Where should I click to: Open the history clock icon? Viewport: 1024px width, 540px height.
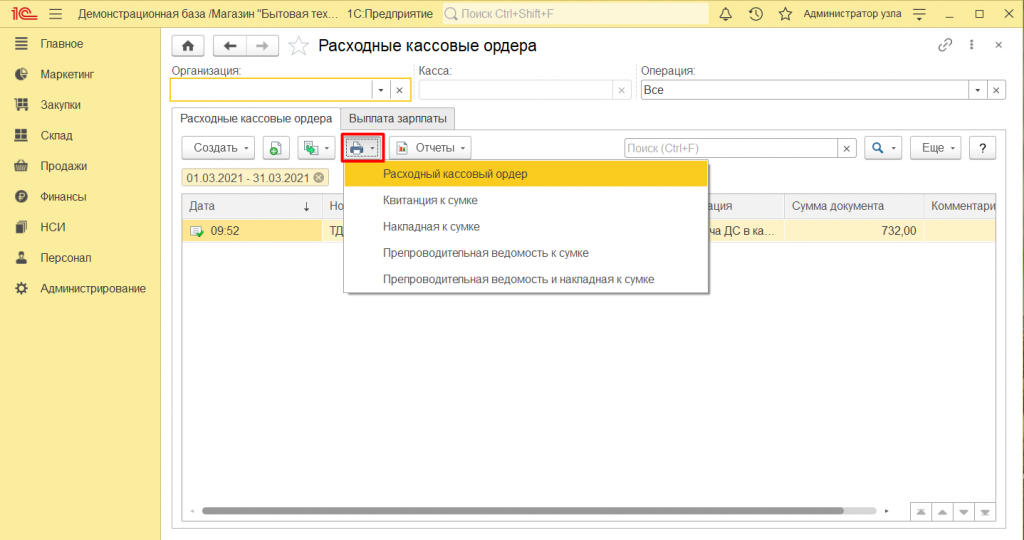click(755, 14)
